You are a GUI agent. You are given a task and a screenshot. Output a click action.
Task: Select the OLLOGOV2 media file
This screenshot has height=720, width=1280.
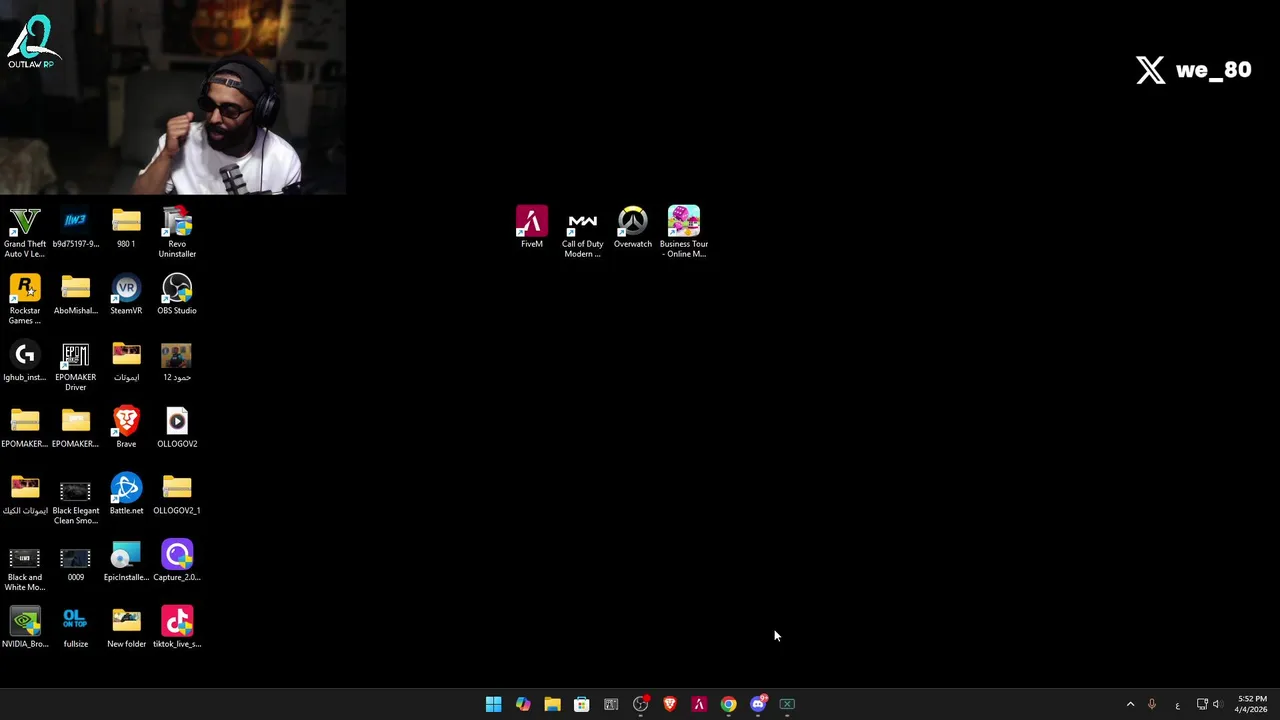click(x=177, y=427)
